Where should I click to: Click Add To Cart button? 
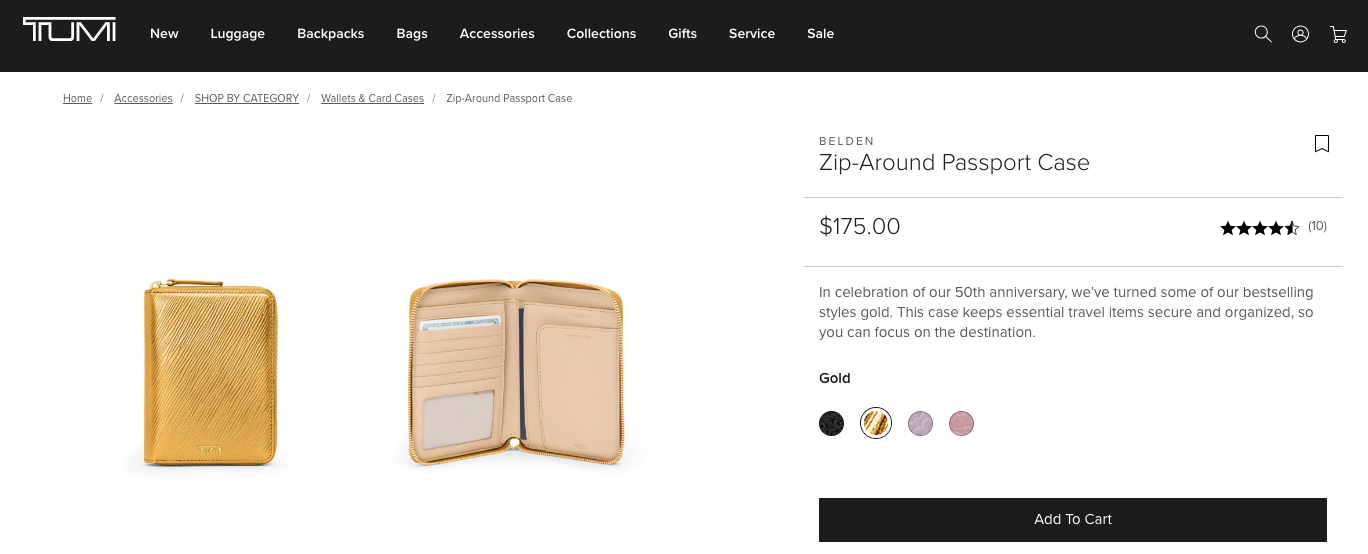[1072, 520]
